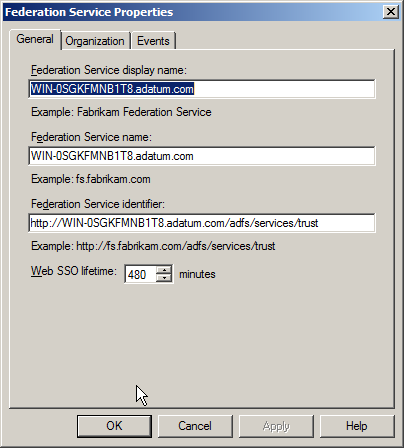Click the Cancel button
The height and width of the screenshot is (448, 404).
click(195, 426)
